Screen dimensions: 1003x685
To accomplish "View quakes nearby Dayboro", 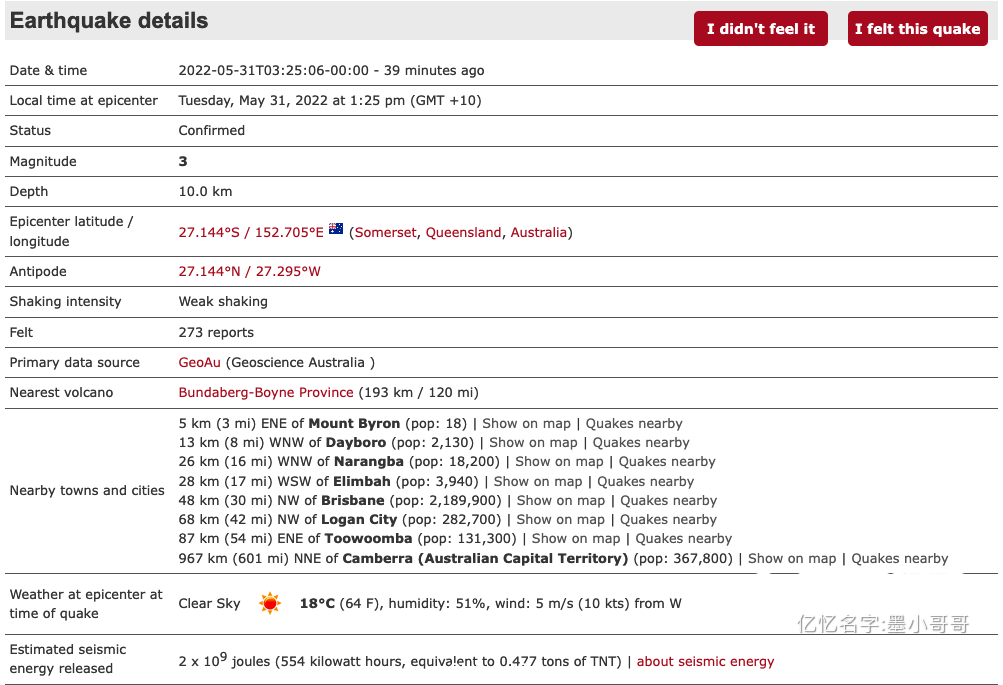I will [x=641, y=443].
